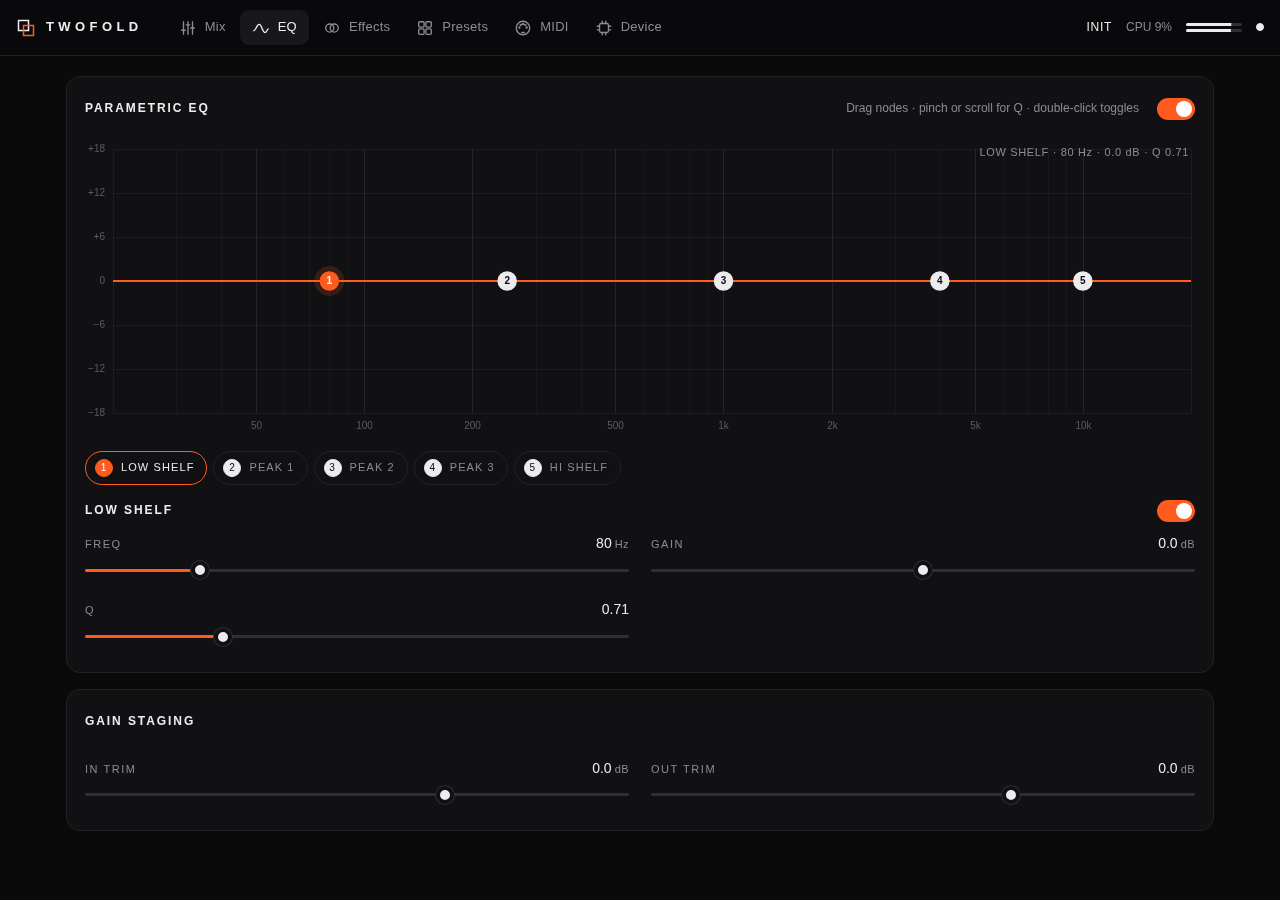Go to the Presets tab
This screenshot has width=1280, height=900.
(x=452, y=27)
